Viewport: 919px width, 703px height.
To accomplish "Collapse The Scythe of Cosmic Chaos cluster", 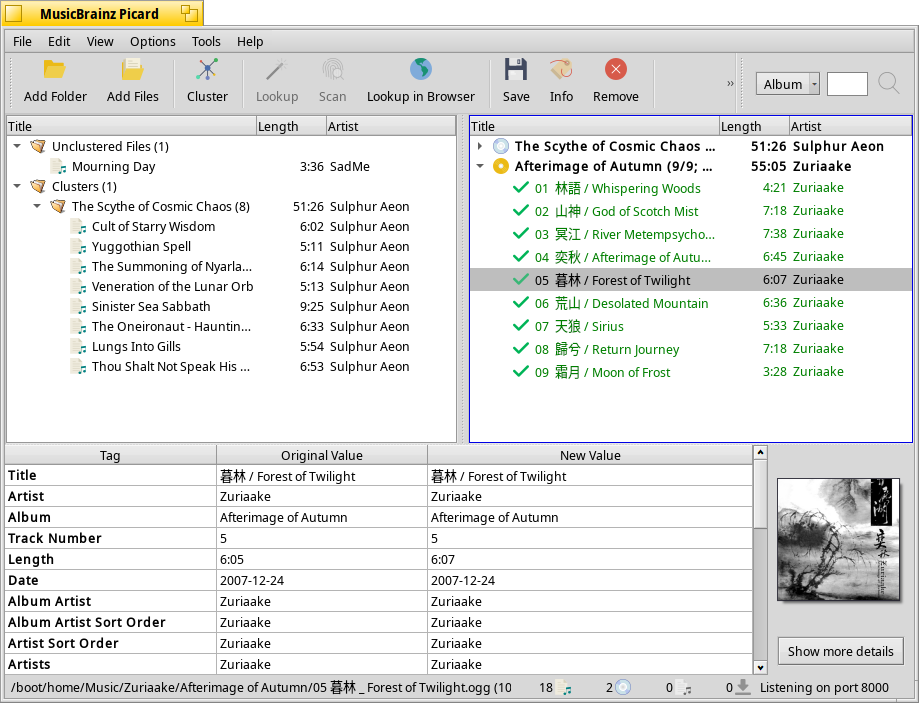I will click(x=37, y=206).
